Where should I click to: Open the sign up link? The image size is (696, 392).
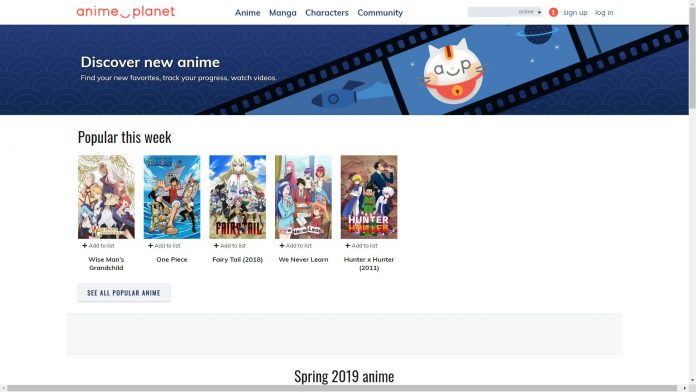coord(575,12)
